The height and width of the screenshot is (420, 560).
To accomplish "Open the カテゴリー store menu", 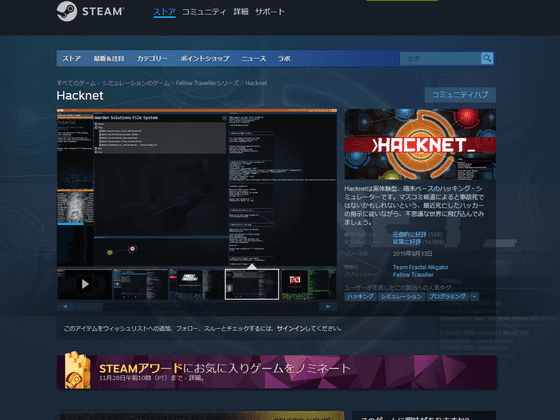I will point(152,59).
